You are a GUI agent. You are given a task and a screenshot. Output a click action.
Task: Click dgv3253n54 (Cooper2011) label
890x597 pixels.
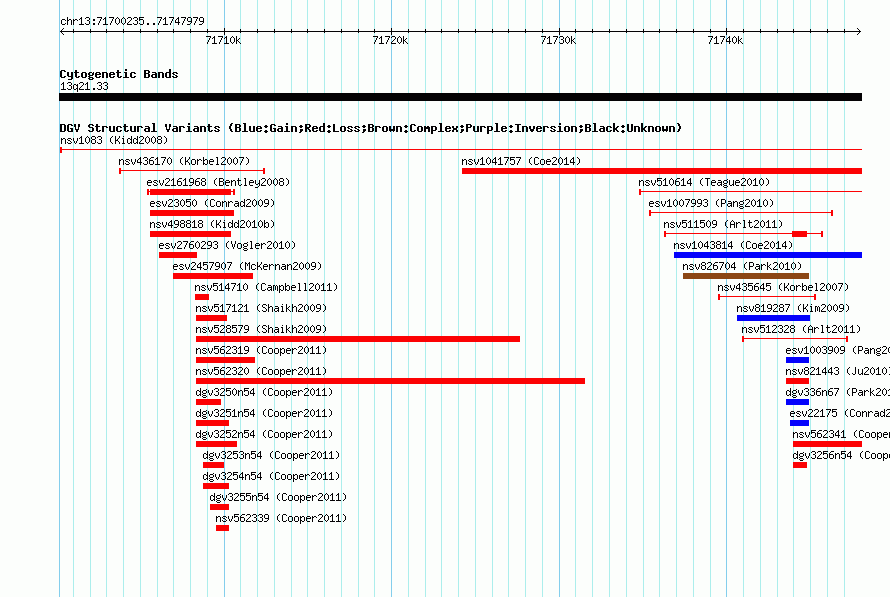271,455
